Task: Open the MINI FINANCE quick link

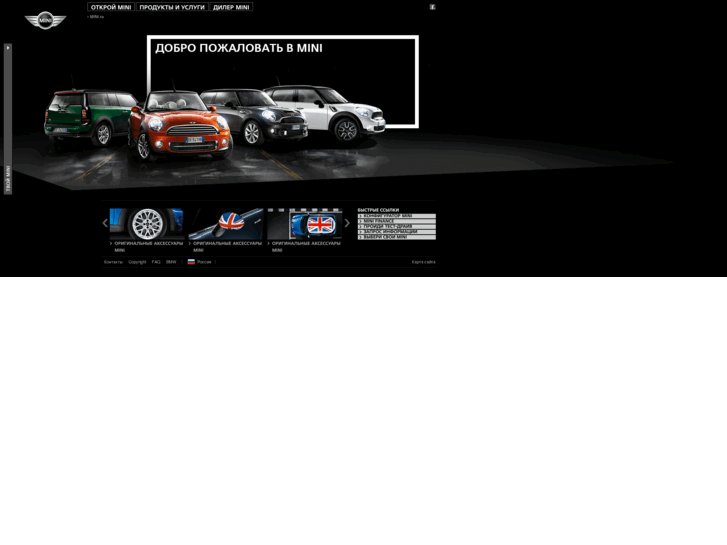Action: pyautogui.click(x=396, y=221)
